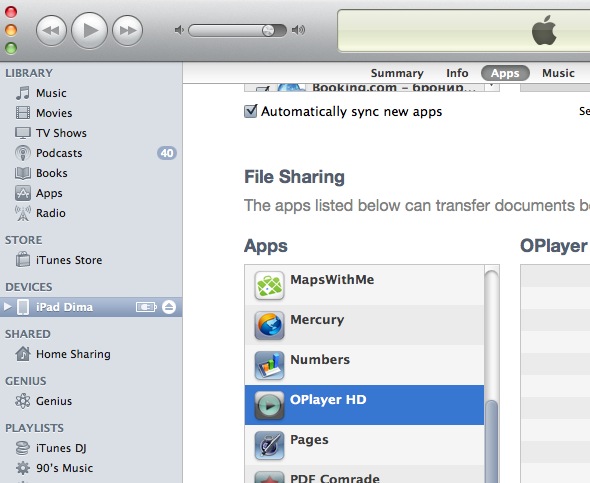
Task: Click the OPlayer HD name in the list
Action: [x=328, y=399]
